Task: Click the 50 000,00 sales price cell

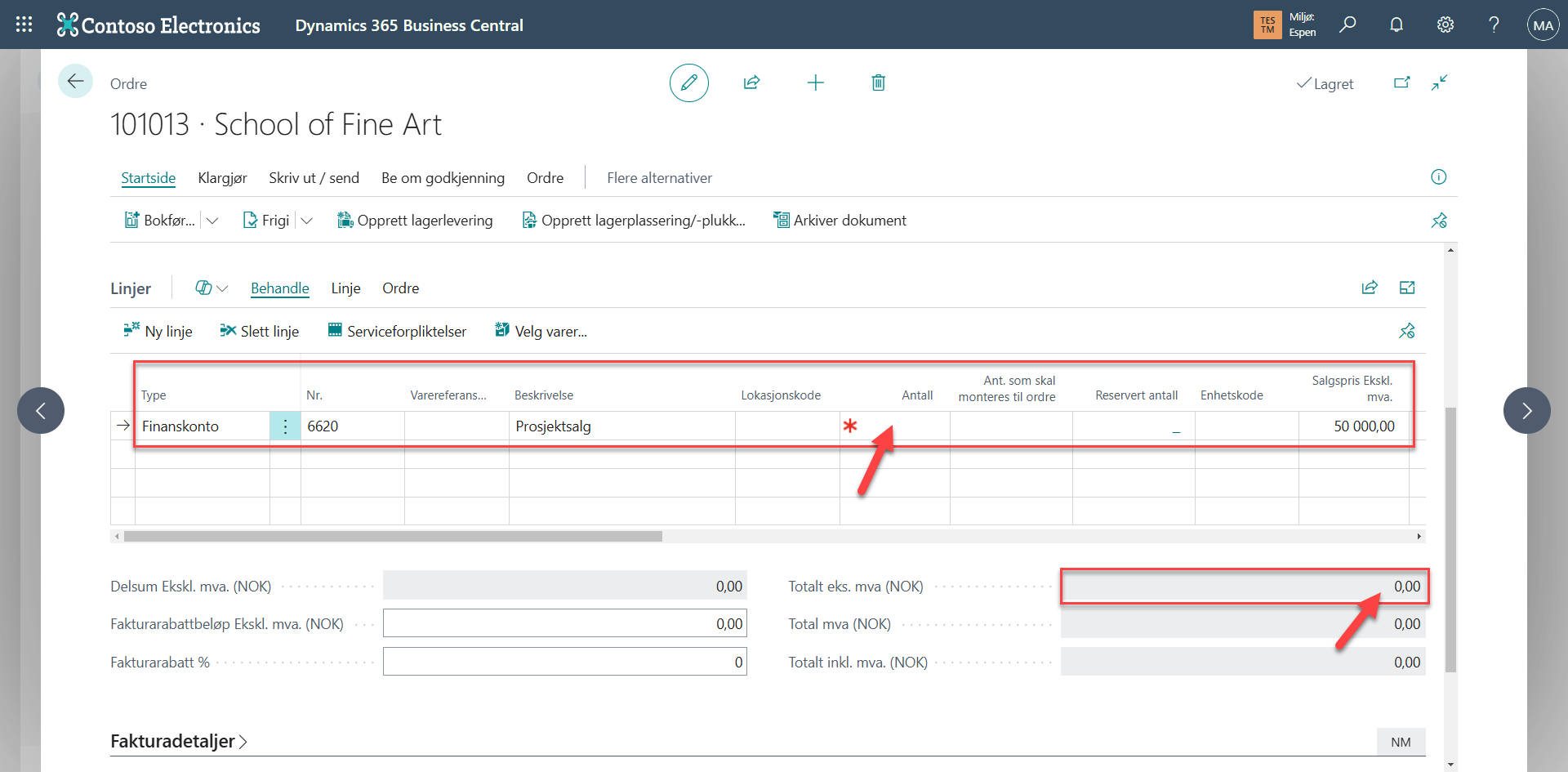Action: [1354, 426]
